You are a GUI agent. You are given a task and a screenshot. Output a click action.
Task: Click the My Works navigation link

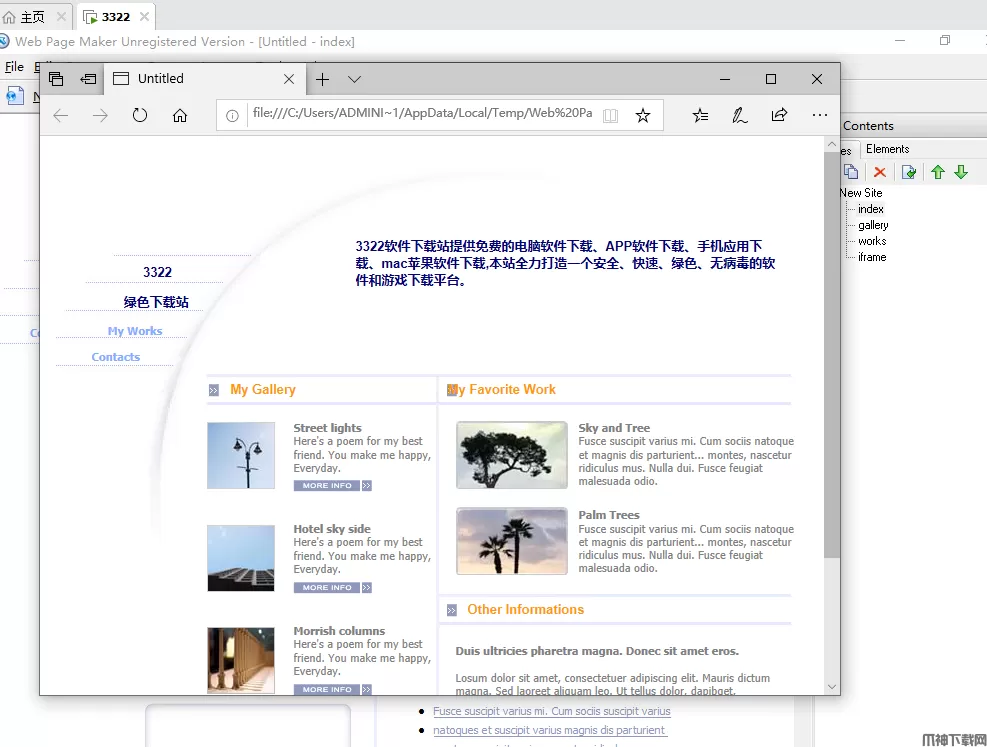pos(135,331)
